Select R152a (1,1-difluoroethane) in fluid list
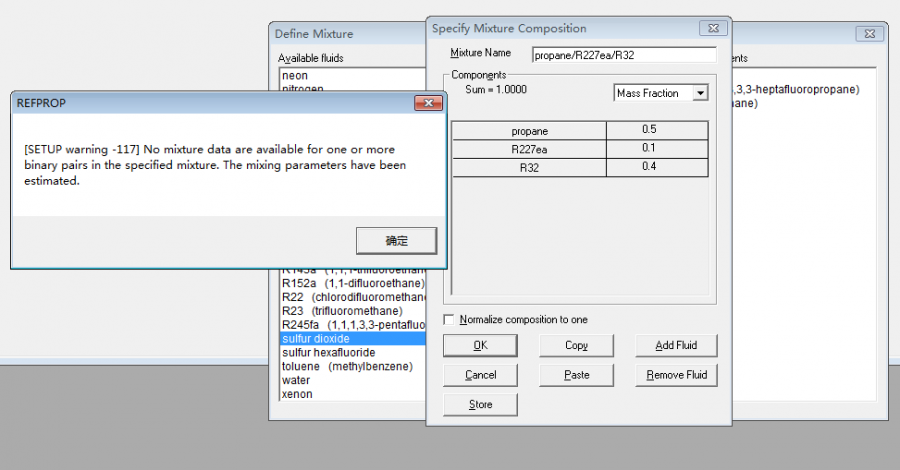This screenshot has height=470, width=900. [x=352, y=283]
